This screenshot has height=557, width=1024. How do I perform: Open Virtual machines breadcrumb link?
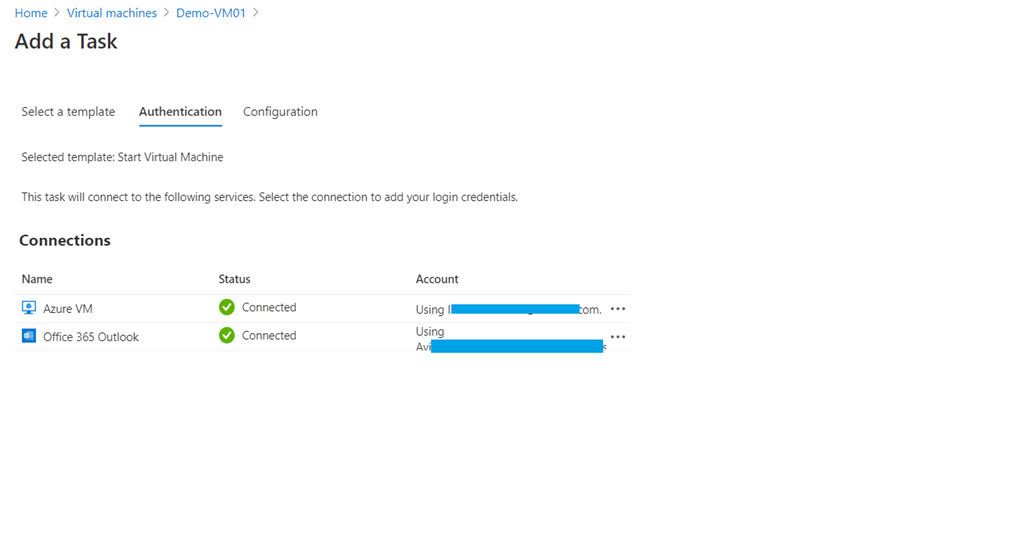point(112,13)
